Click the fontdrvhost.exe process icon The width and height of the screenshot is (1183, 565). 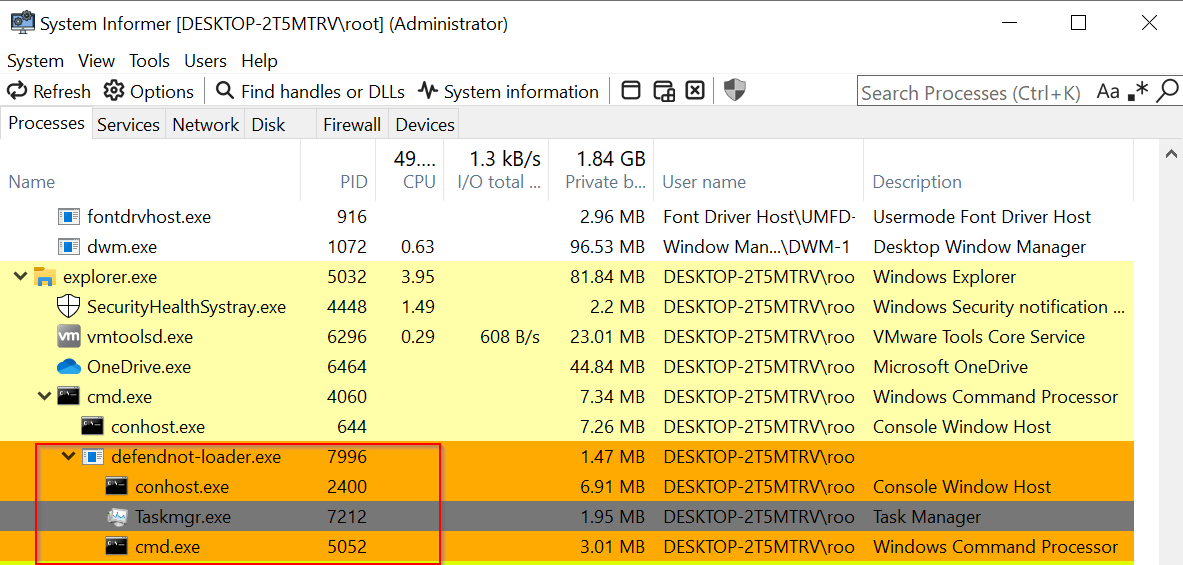(x=69, y=217)
